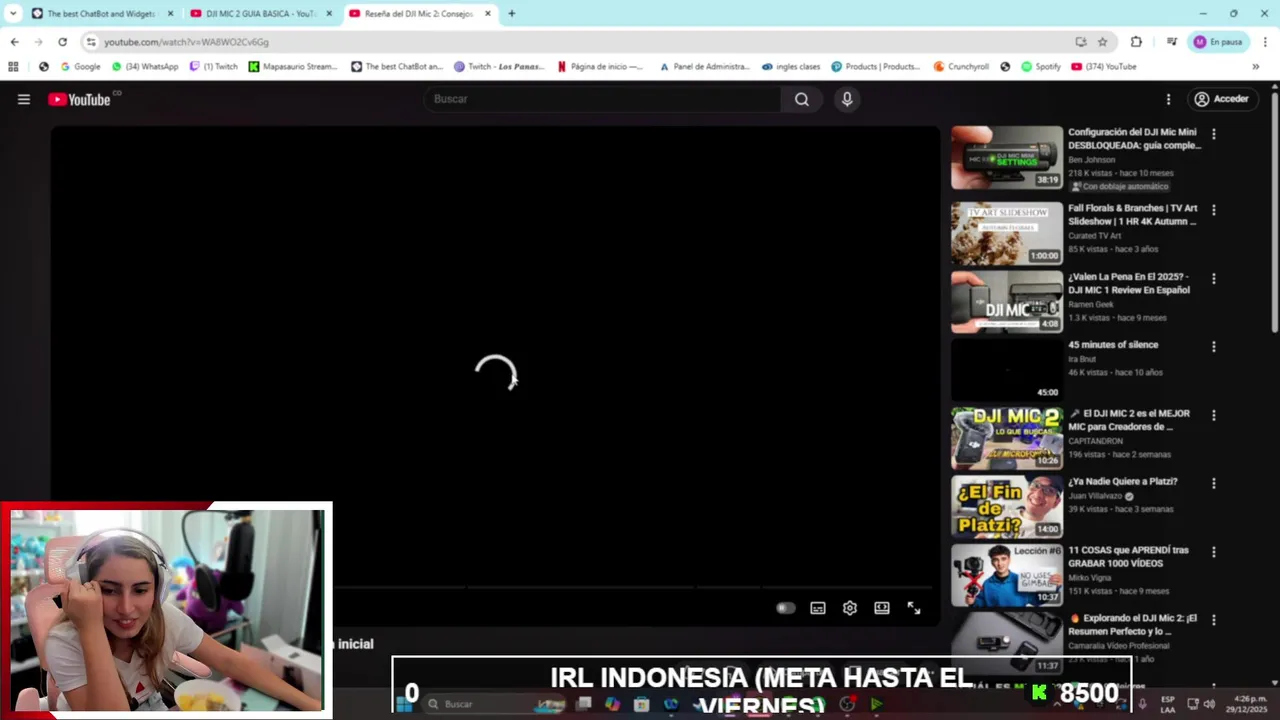Focus the YouTube 'Buscar' search field
The height and width of the screenshot is (720, 1280).
click(x=603, y=99)
